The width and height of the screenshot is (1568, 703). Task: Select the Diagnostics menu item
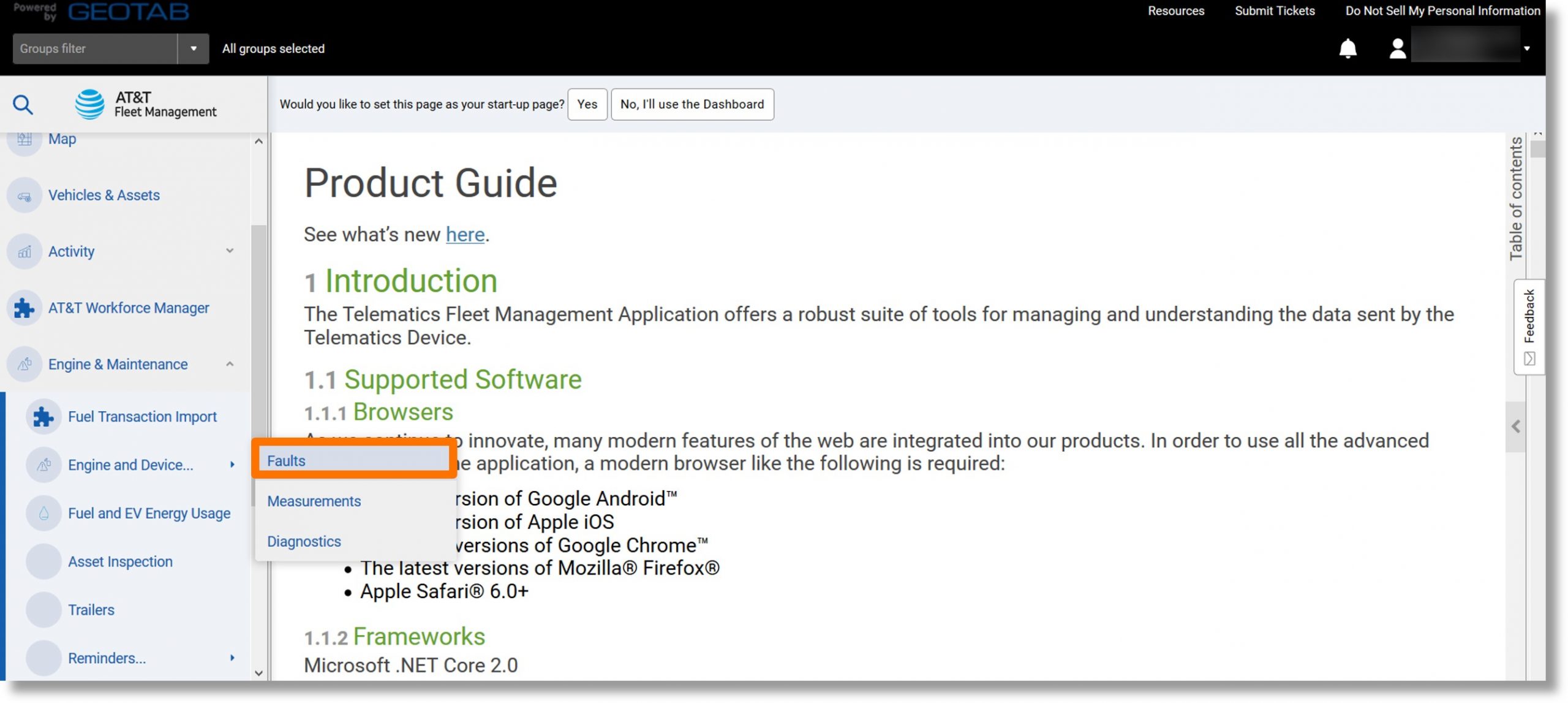point(304,541)
